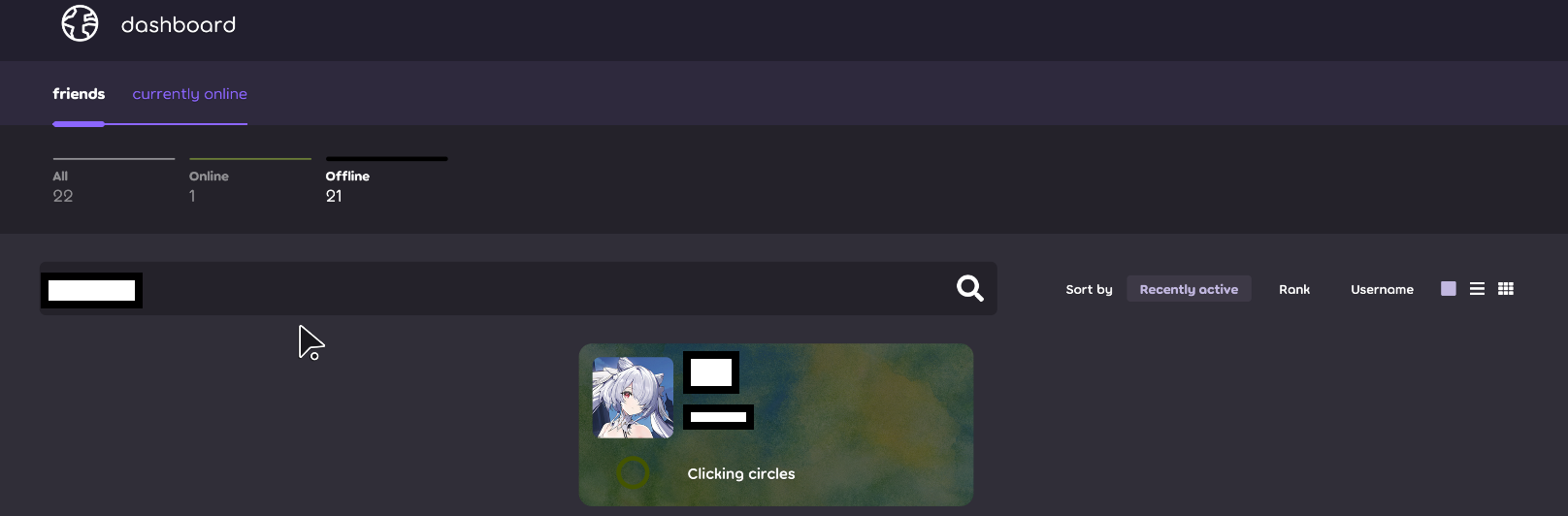Screen dimensions: 1568x516
Task: Sort friends by Rank
Action: (1294, 289)
